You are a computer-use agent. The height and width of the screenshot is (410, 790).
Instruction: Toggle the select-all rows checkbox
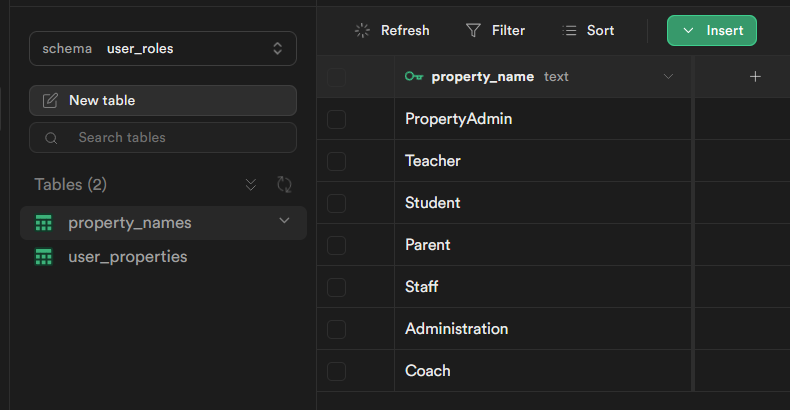(336, 77)
